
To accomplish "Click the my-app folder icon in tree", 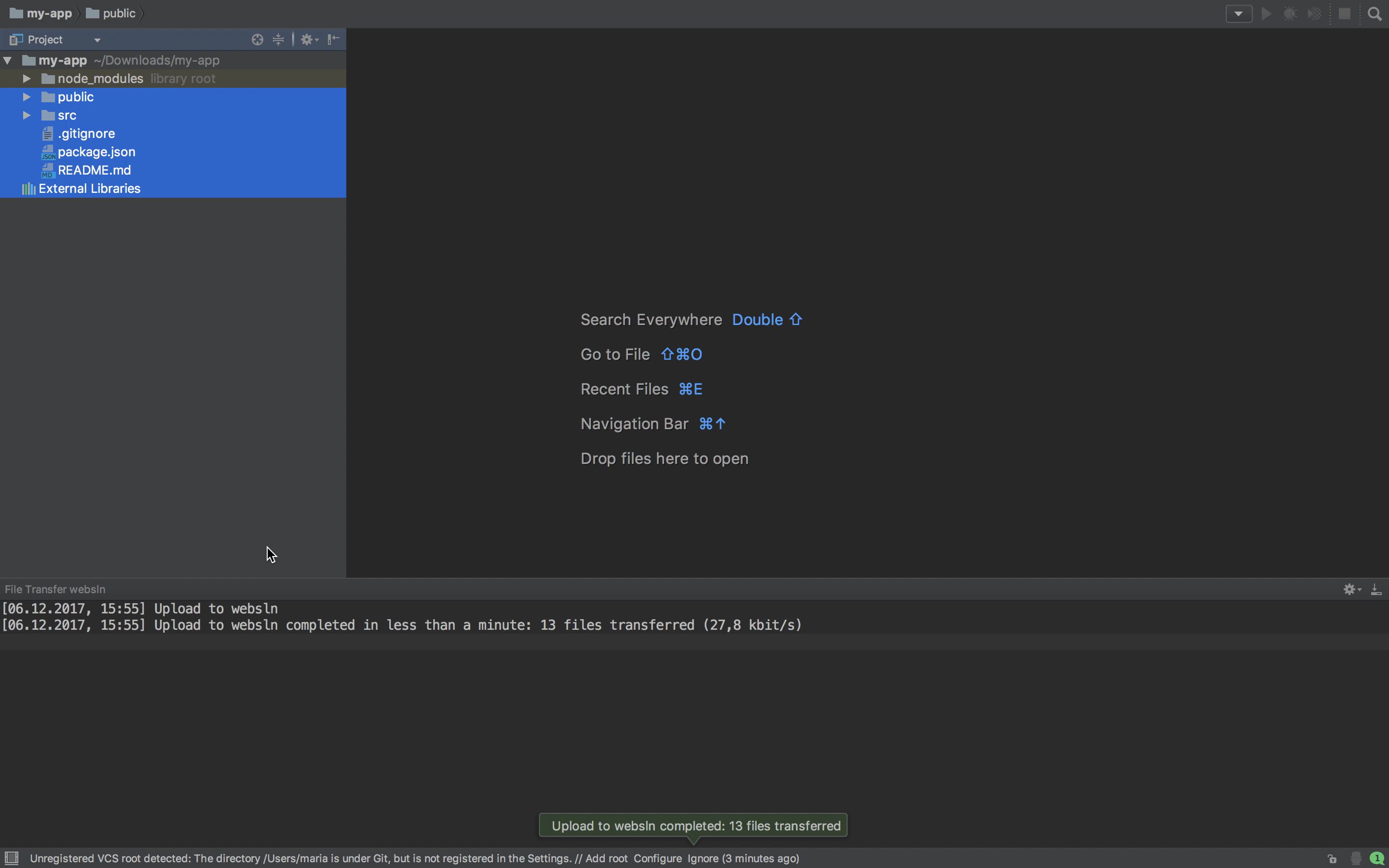I will pos(29,60).
